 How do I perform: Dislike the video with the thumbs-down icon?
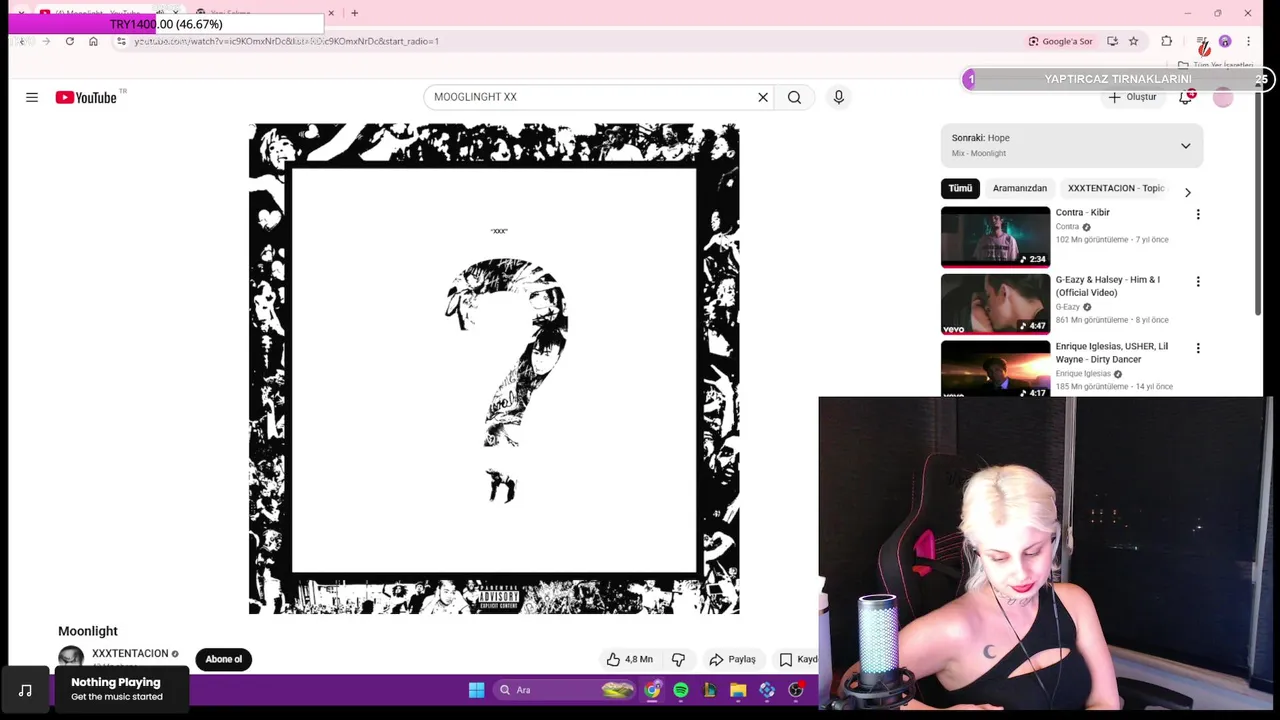coord(678,659)
